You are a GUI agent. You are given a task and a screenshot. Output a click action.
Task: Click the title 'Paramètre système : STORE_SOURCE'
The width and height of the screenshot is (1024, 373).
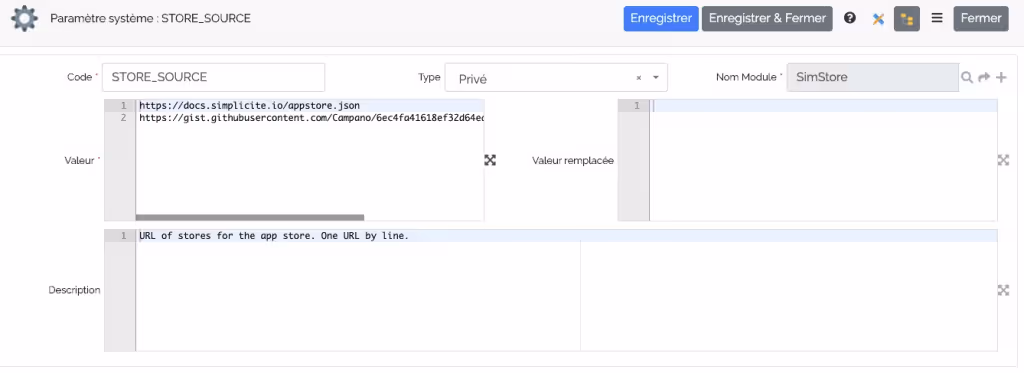click(x=150, y=18)
